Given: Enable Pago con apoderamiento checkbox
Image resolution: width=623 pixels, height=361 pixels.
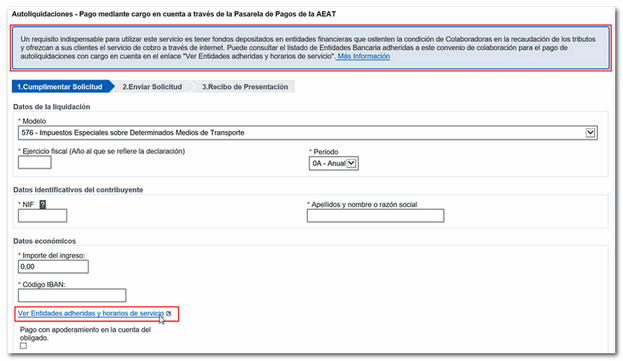Looking at the screenshot, I should pos(23,346).
